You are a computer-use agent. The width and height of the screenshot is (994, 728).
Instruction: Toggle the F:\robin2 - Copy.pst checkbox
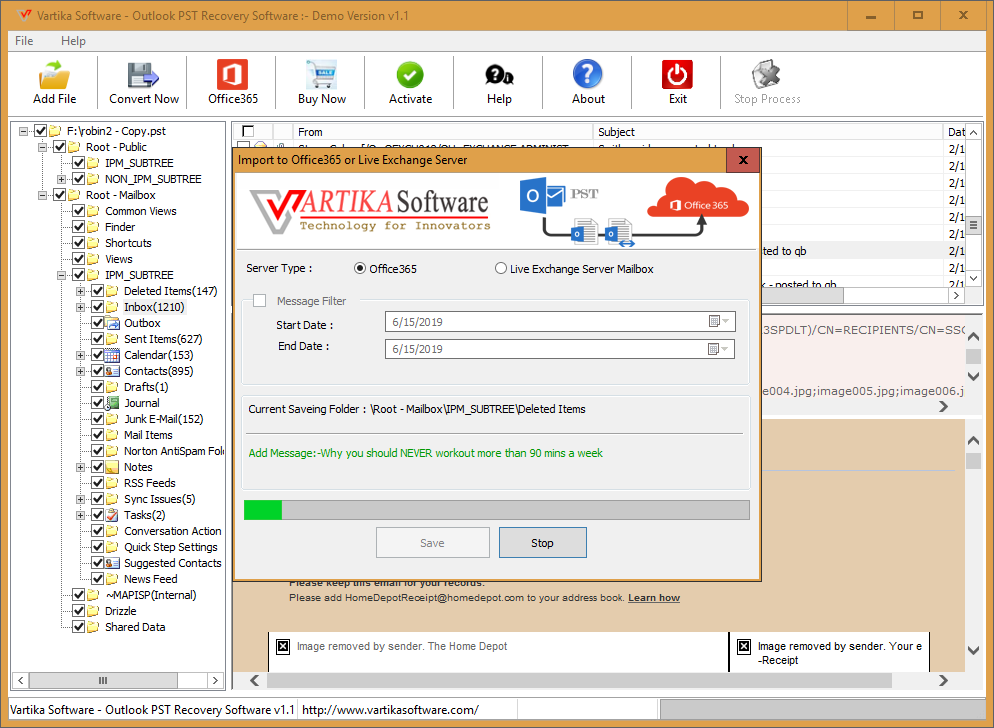click(x=41, y=131)
